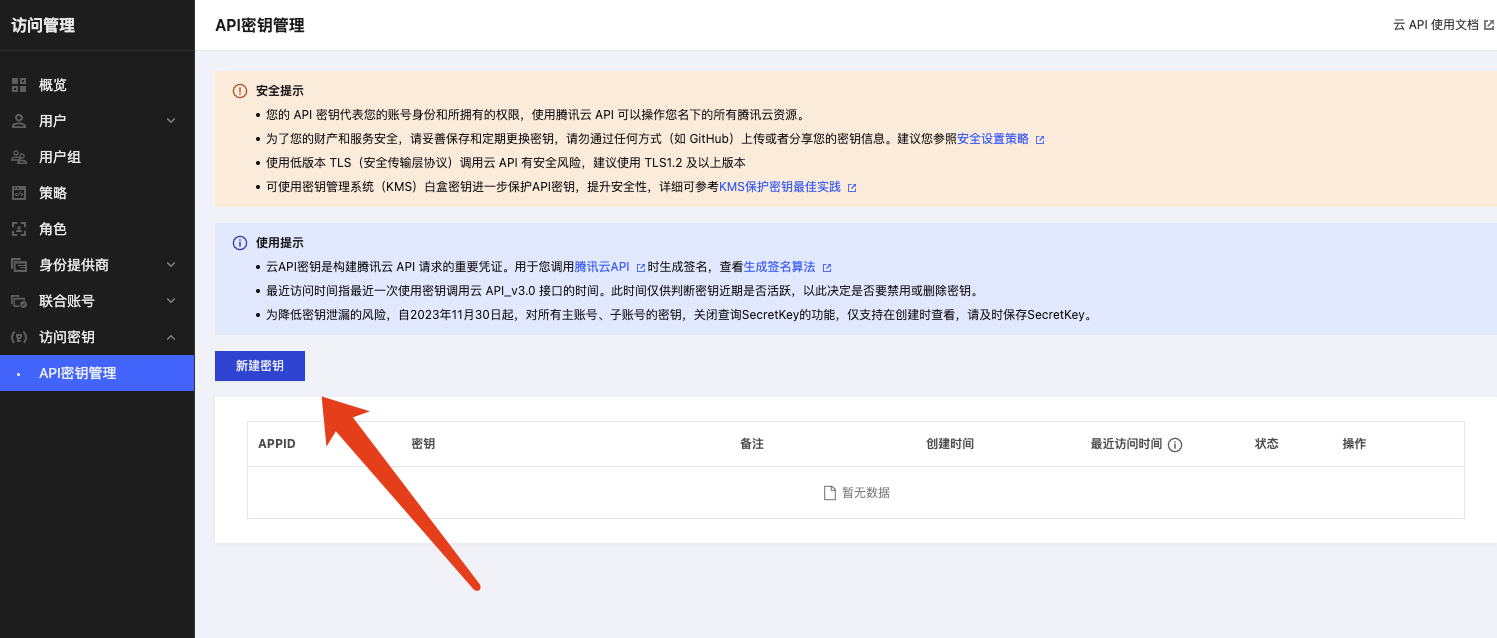This screenshot has height=638, width=1497.
Task: Open the KMS保护密钥最佳实践 link
Action: tap(780, 187)
